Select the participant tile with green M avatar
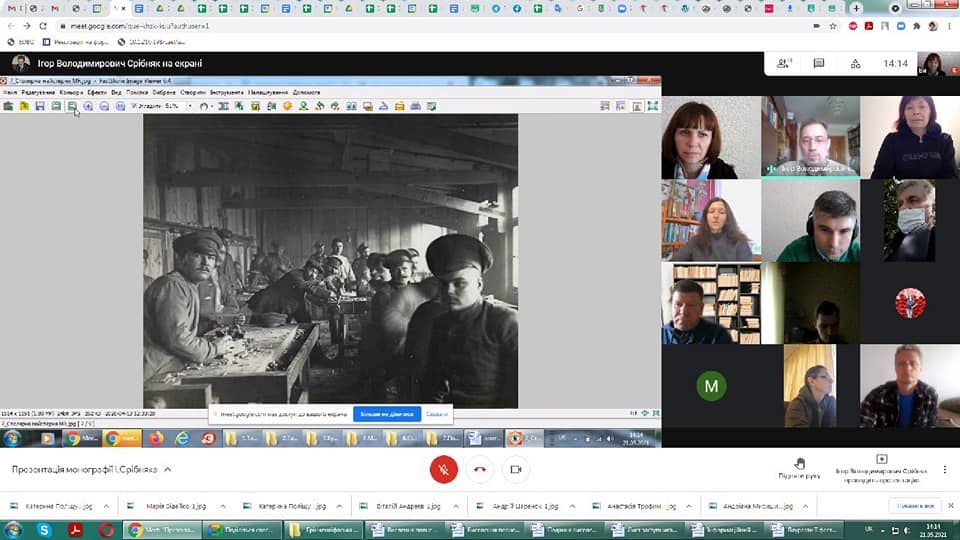 pos(711,386)
